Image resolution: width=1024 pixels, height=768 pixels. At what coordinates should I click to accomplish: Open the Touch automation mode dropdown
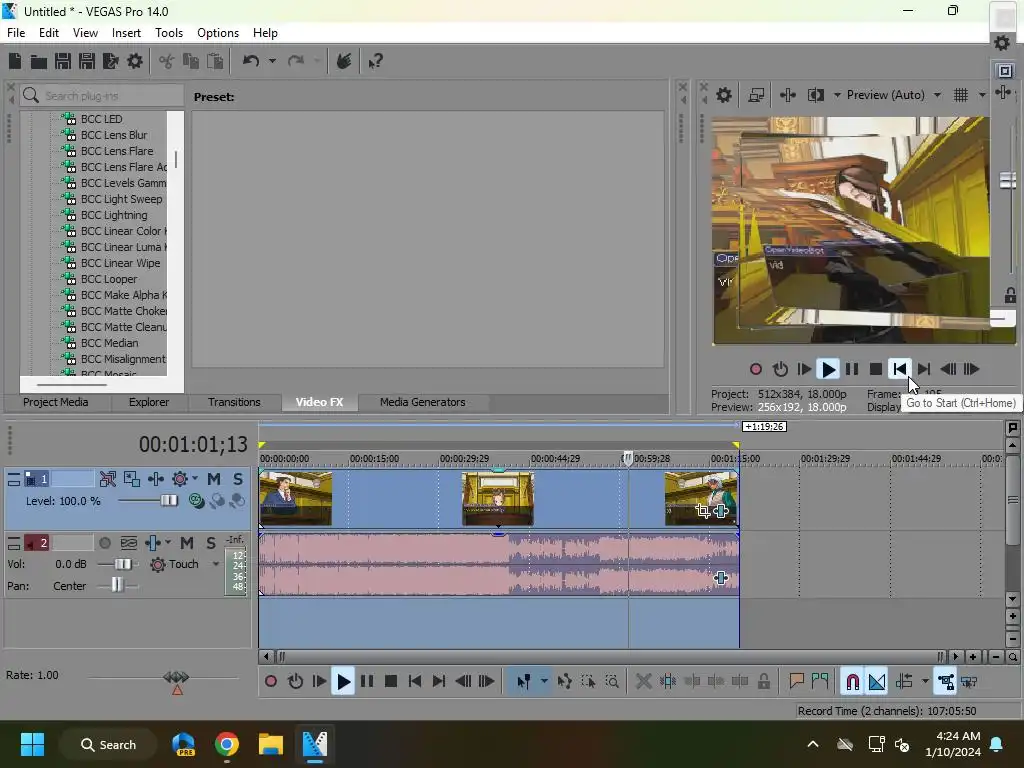pyautogui.click(x=216, y=564)
